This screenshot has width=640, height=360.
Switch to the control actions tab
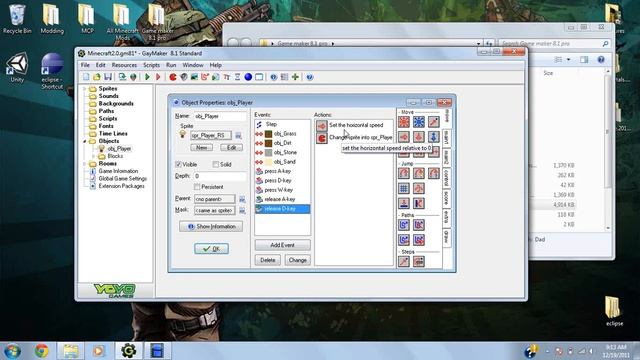tap(447, 178)
